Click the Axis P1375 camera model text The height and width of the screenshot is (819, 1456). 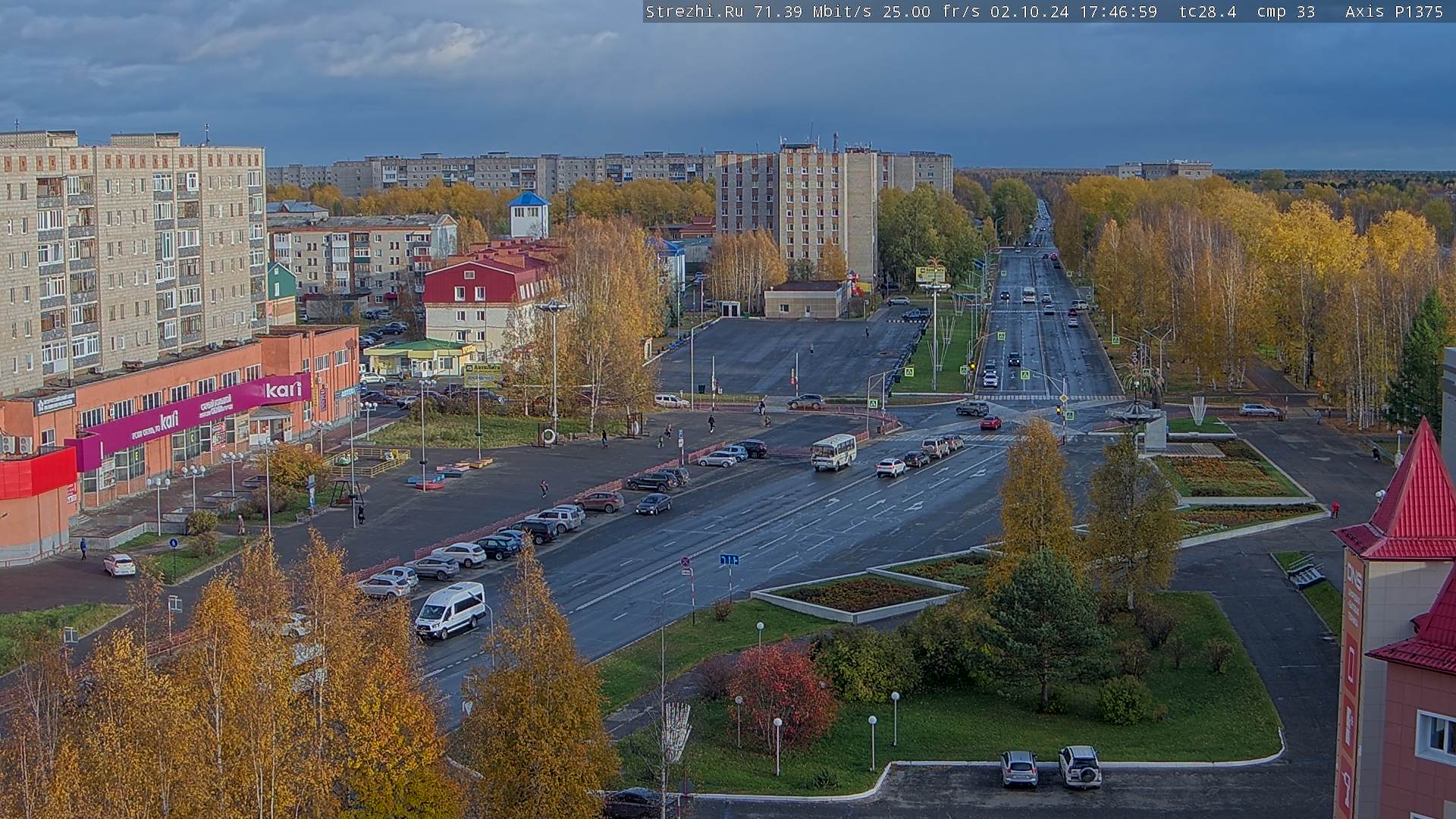click(1394, 11)
